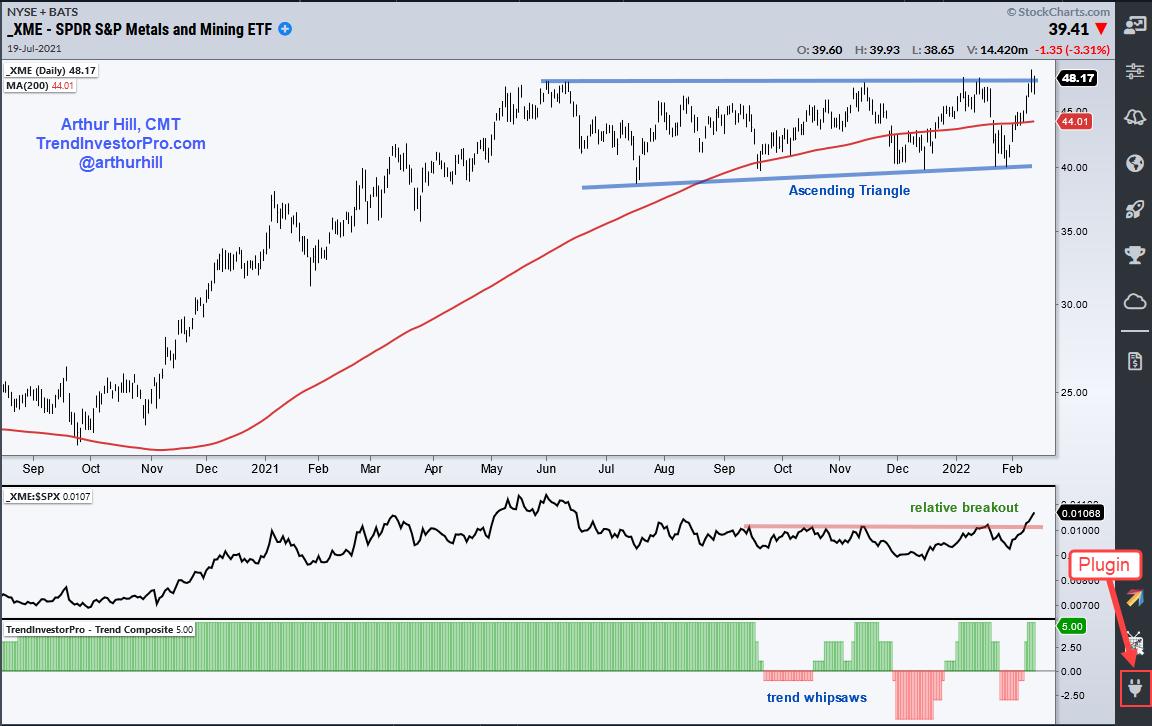Screen dimensions: 1152x726
Task: Click the cloud icon in sidebar
Action: (x=1135, y=301)
